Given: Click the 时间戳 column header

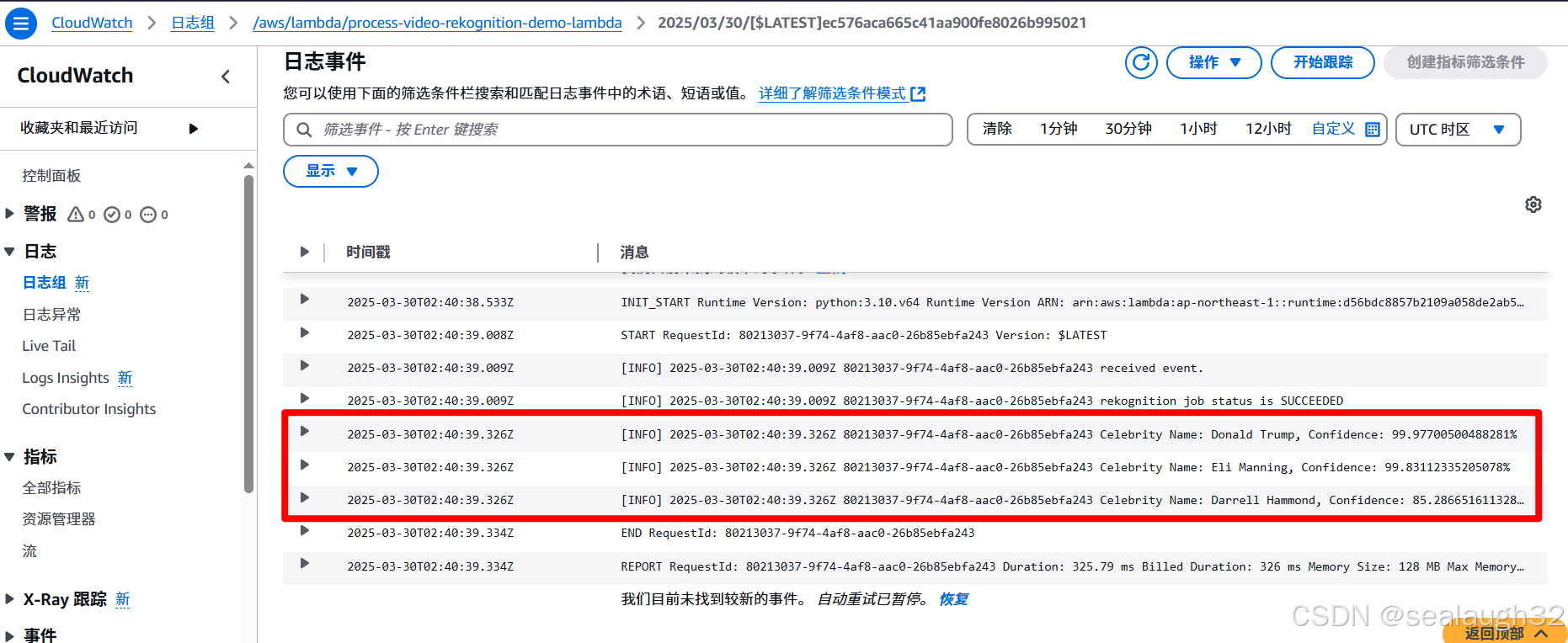Looking at the screenshot, I should 368,252.
